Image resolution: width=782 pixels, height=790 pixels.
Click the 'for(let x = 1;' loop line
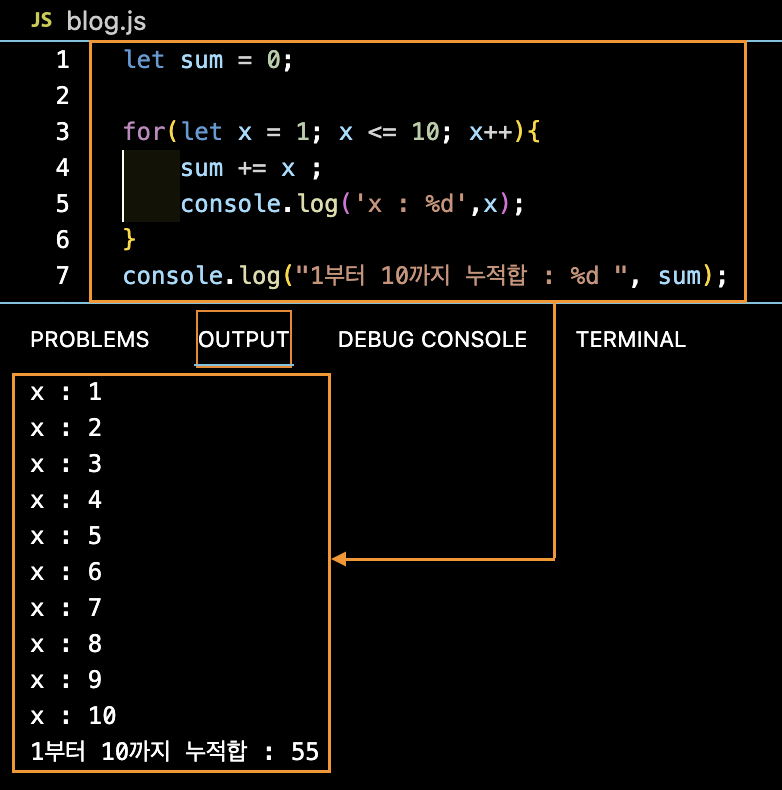click(332, 132)
